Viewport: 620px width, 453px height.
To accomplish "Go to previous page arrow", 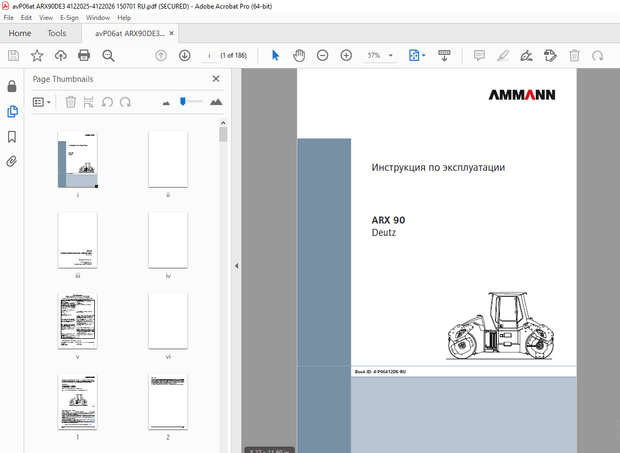I will coord(161,55).
